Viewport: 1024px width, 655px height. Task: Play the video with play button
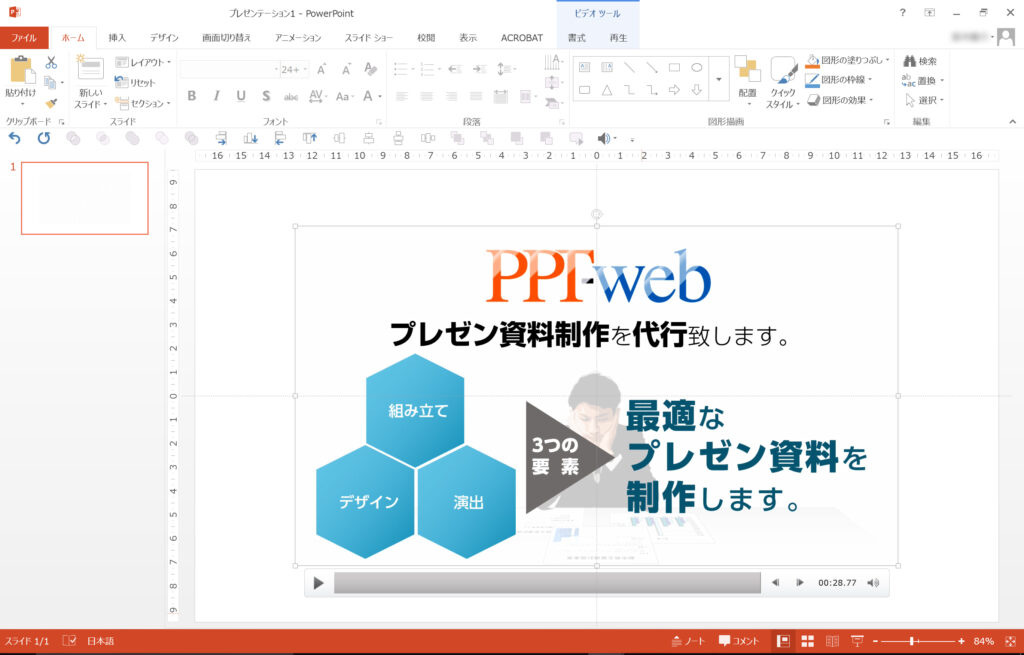pos(318,583)
